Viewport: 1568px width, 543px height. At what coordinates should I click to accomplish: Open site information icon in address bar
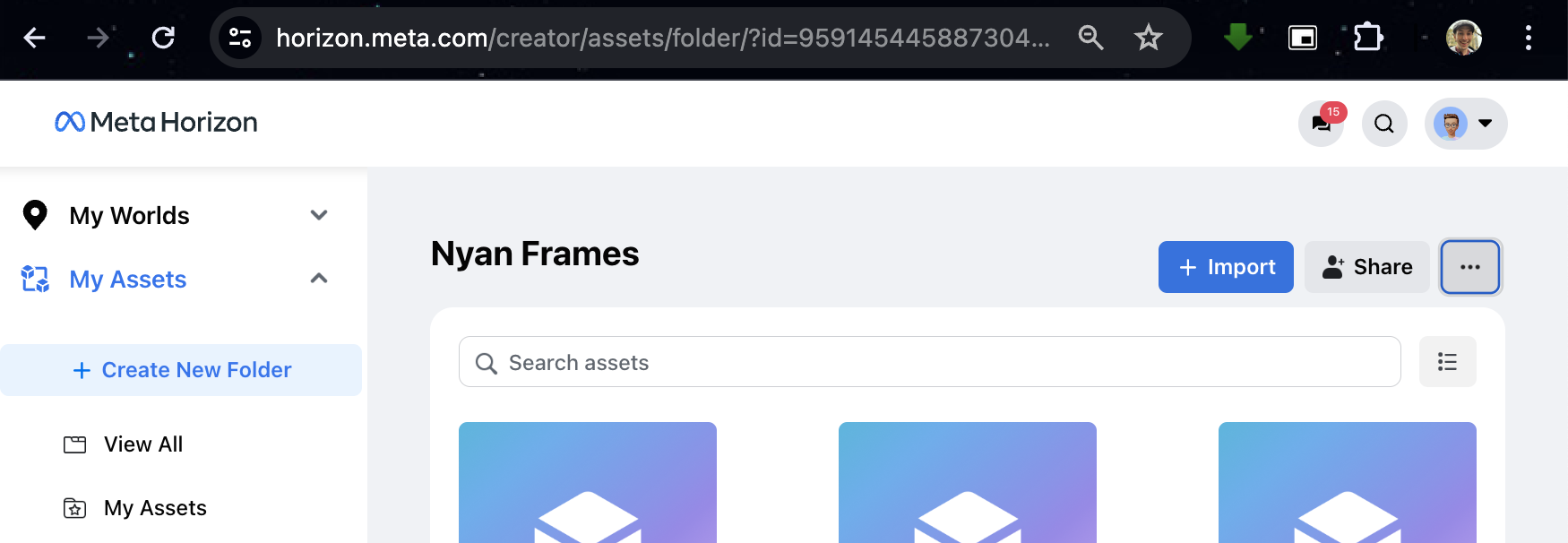click(x=240, y=38)
